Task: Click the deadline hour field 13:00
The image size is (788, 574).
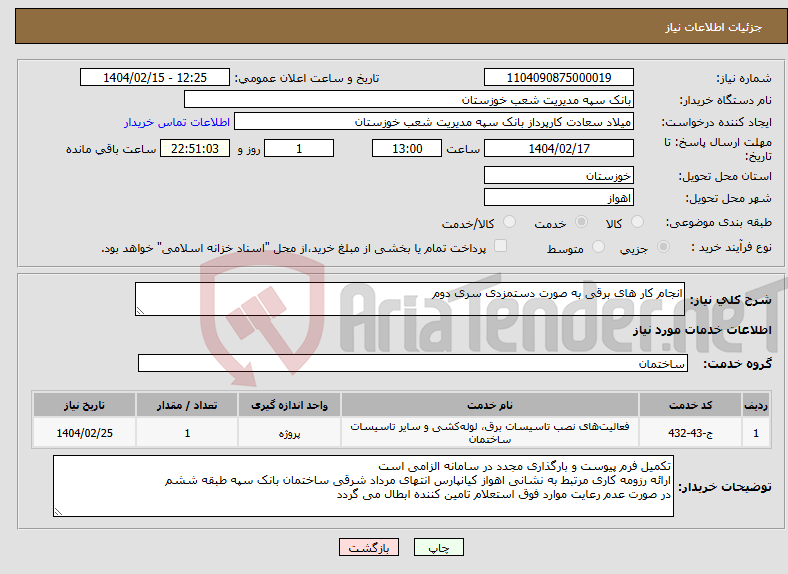Action: click(407, 148)
